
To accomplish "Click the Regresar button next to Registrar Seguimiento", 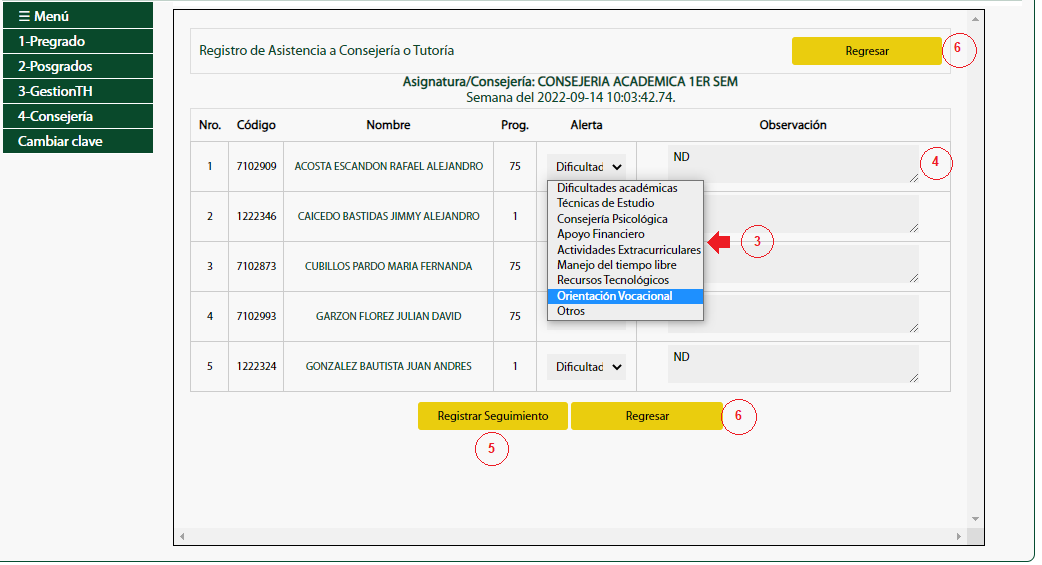I will 647,416.
